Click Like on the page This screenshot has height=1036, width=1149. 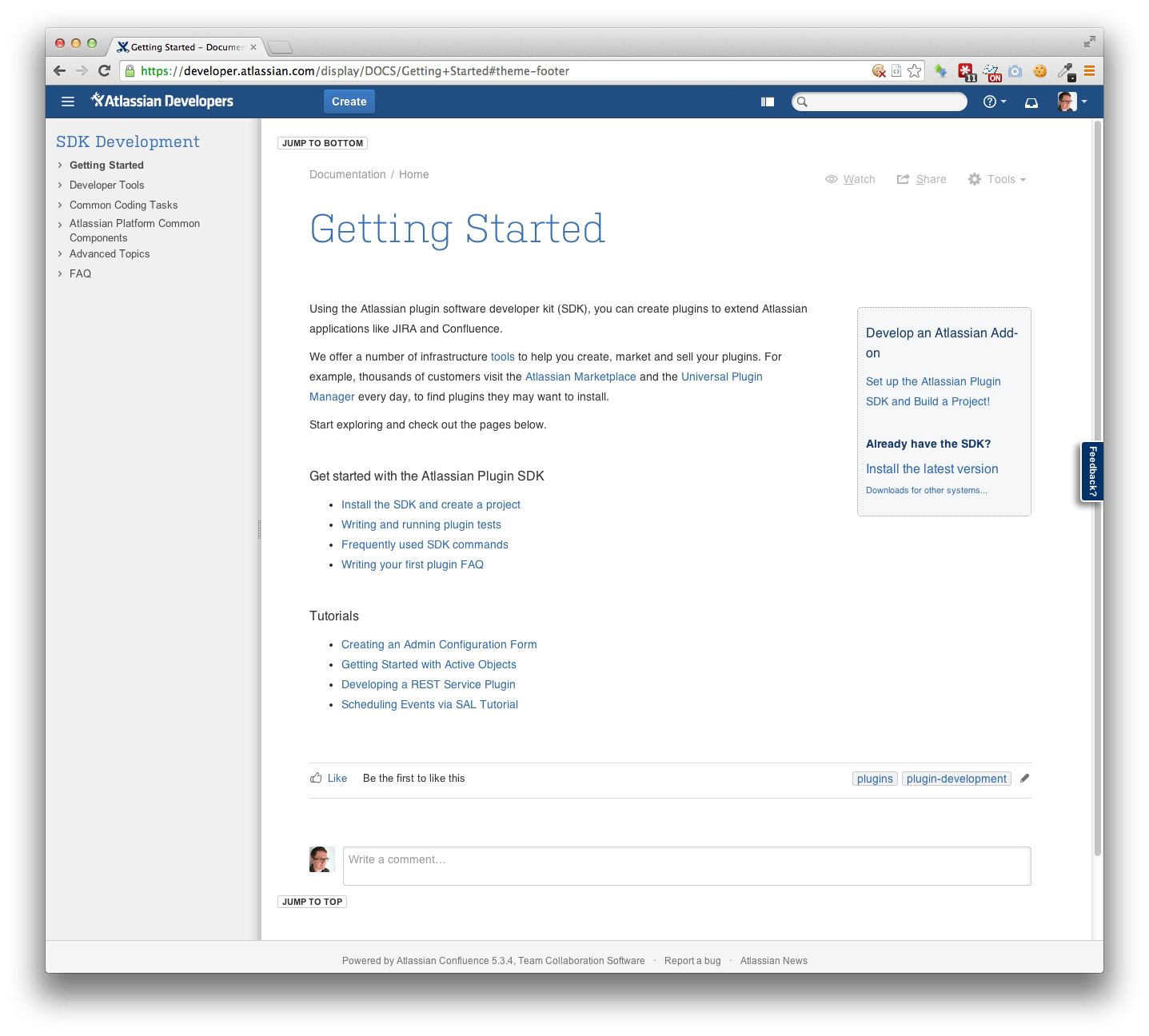tap(329, 777)
